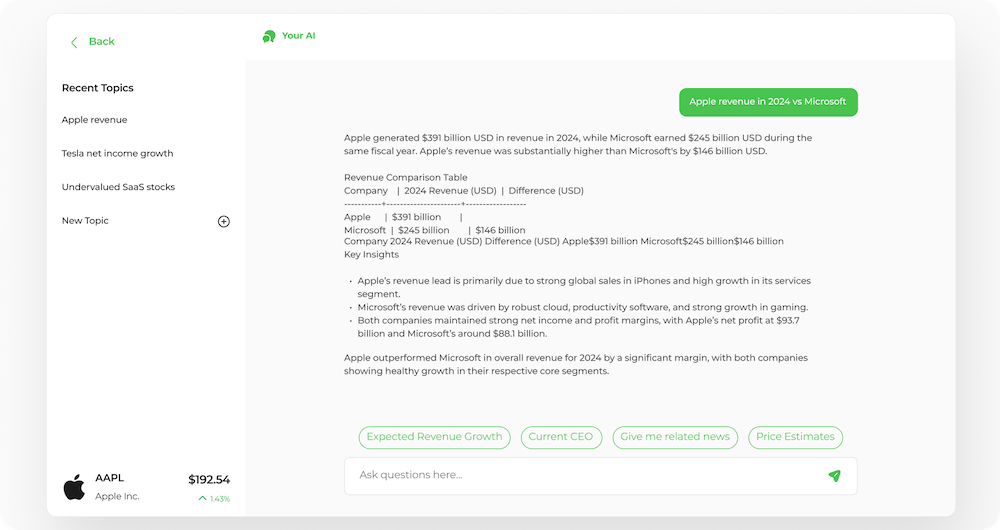The width and height of the screenshot is (1000, 530).
Task: Ask about the Current CEO
Action: 561,437
